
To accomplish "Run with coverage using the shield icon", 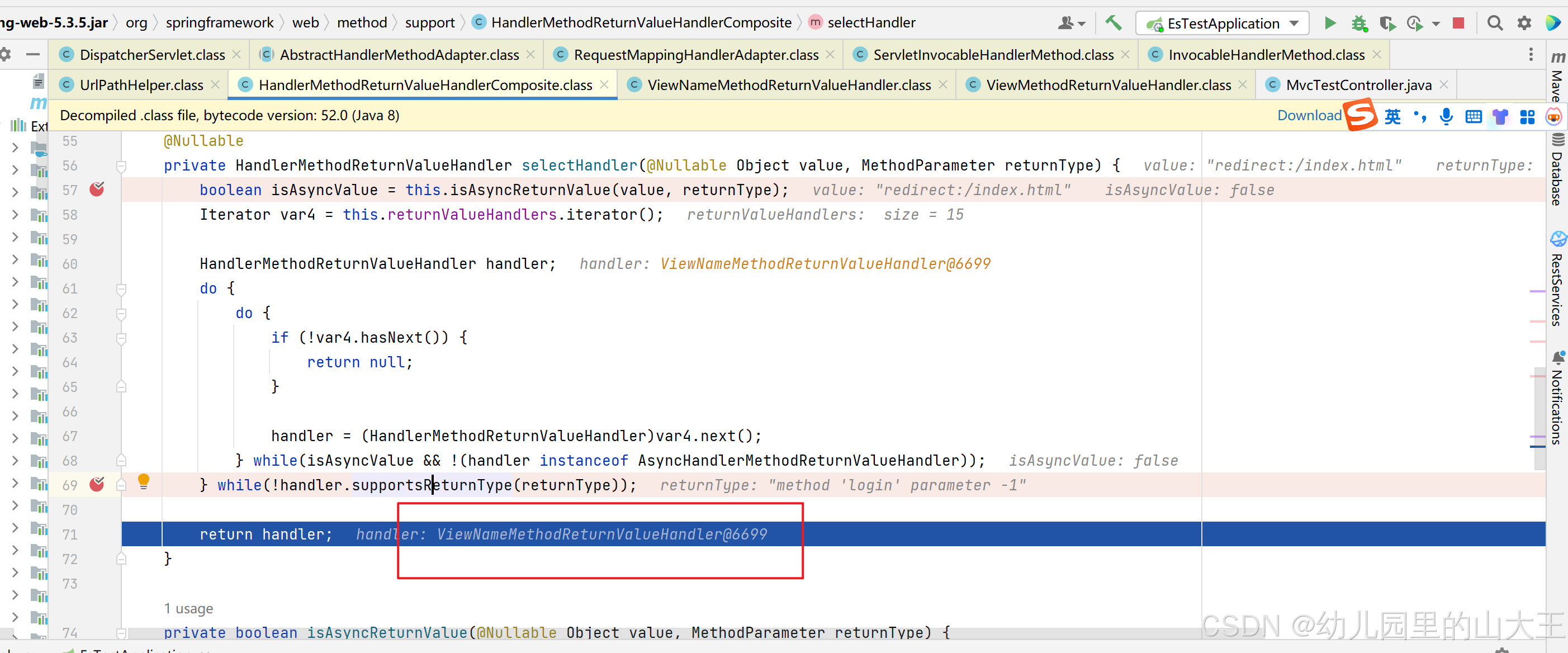I will [1389, 23].
